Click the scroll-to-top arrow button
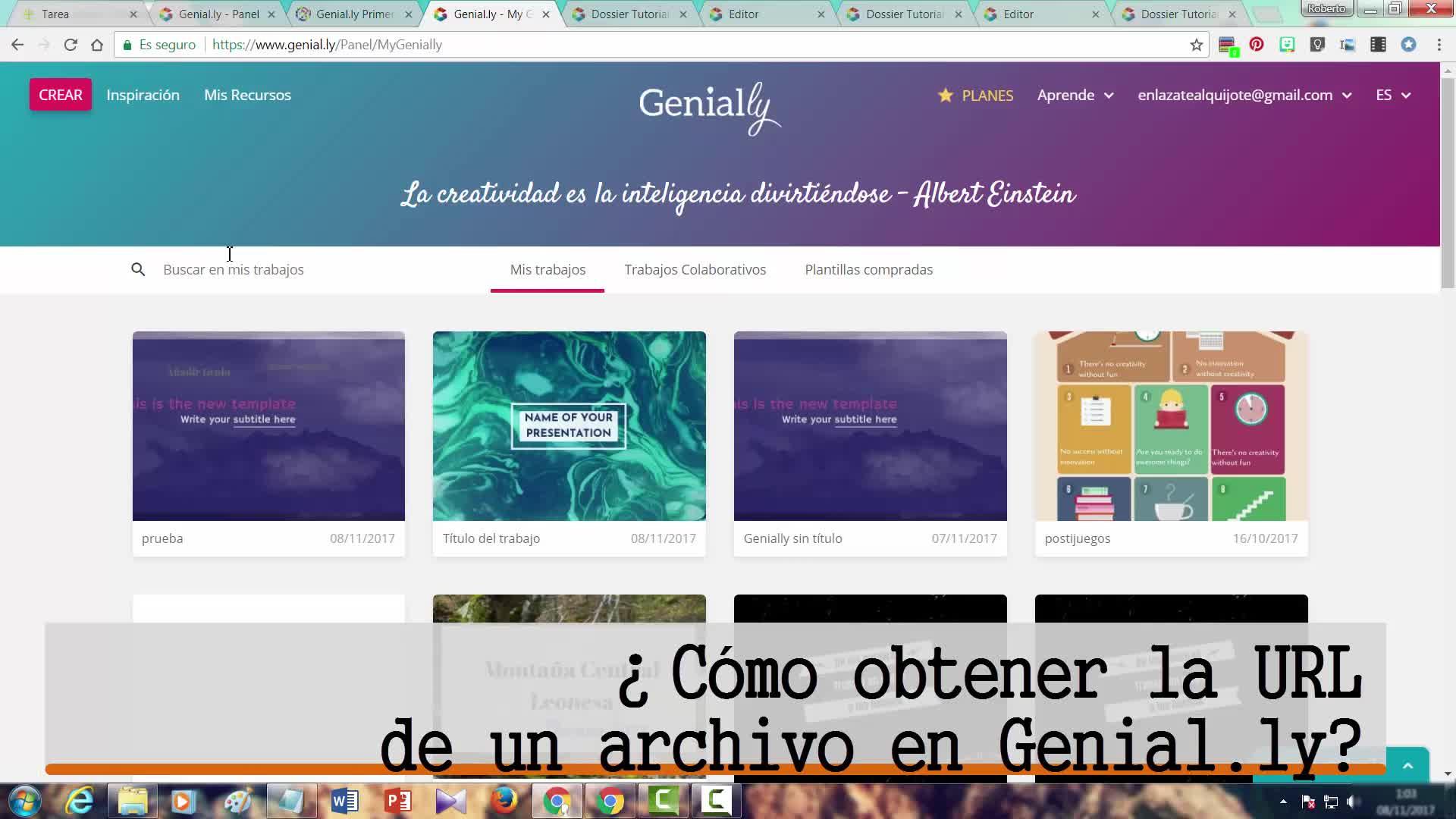Screen dimensions: 1456x819 coord(1407,766)
